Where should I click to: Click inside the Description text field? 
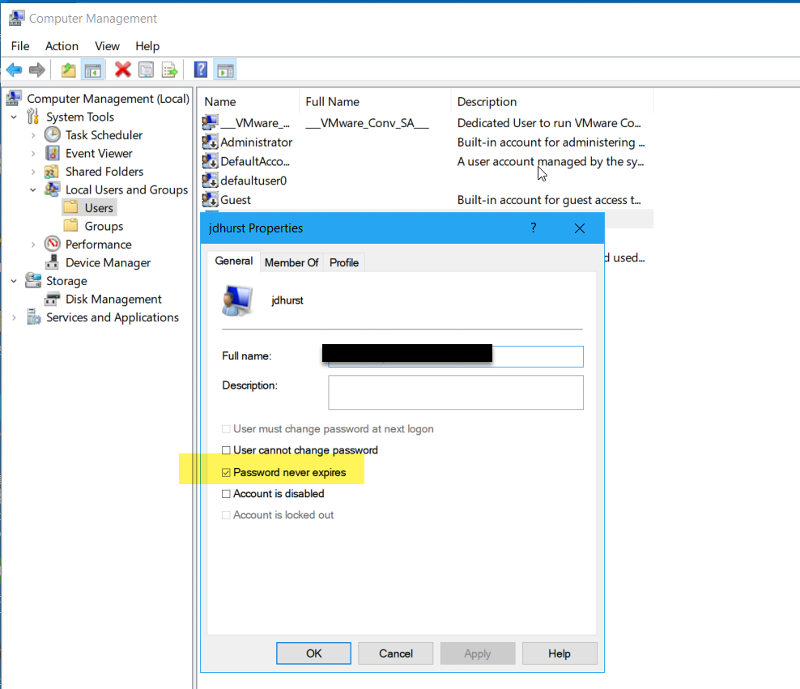coord(455,392)
